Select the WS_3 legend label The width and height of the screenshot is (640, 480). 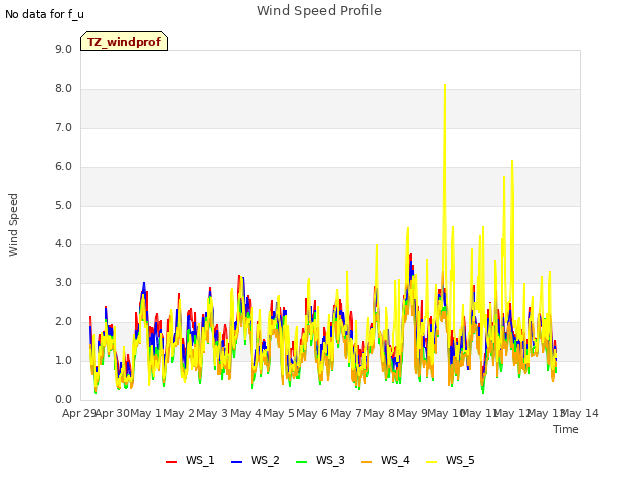(x=330, y=460)
